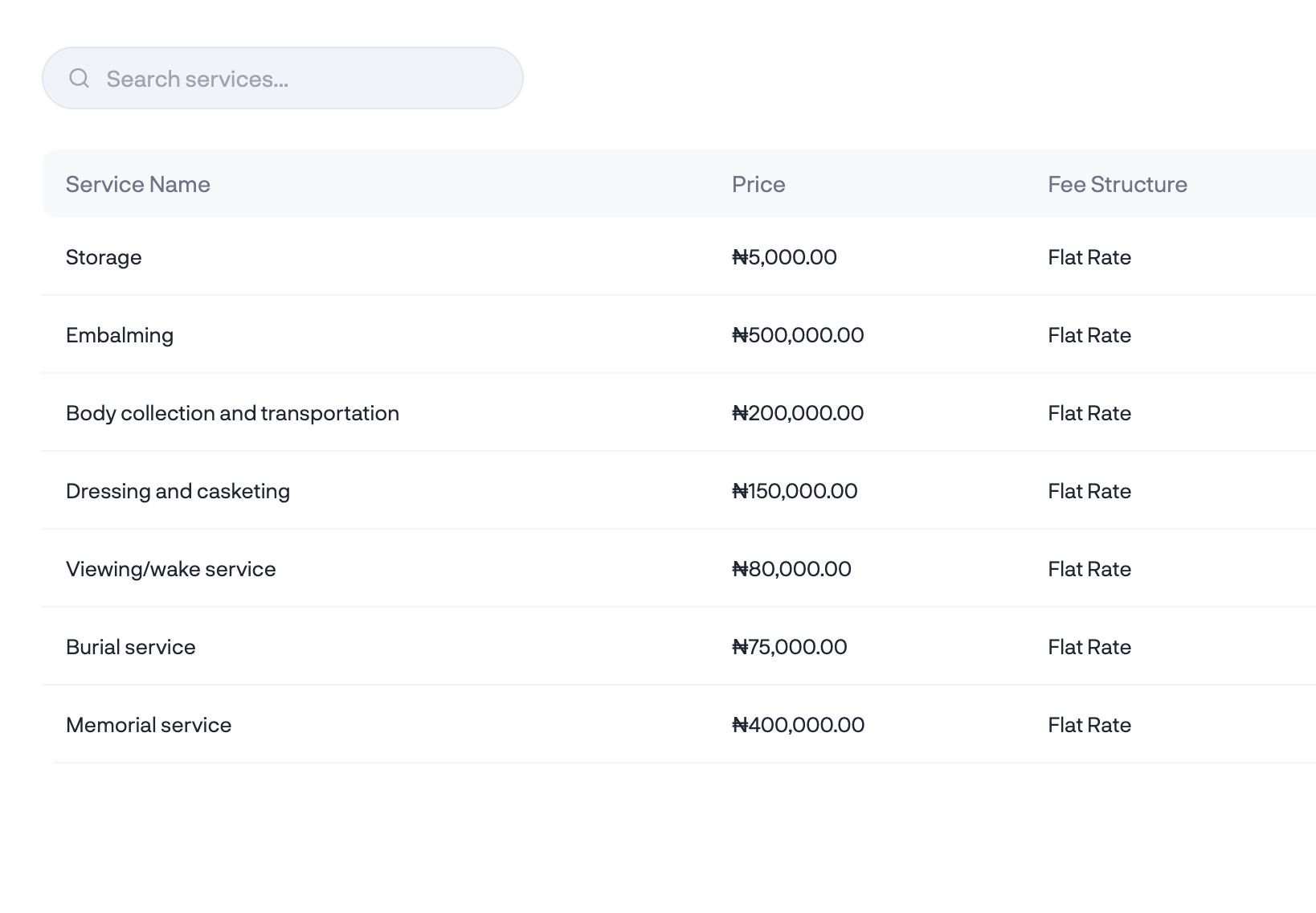The image size is (1316, 913).
Task: Click the ₦500,000.00 price cell
Action: (x=798, y=335)
